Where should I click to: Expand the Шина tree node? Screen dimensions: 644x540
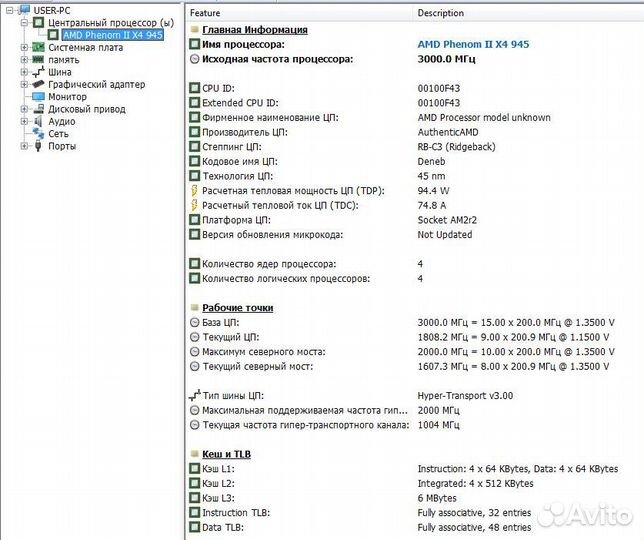pos(24,72)
